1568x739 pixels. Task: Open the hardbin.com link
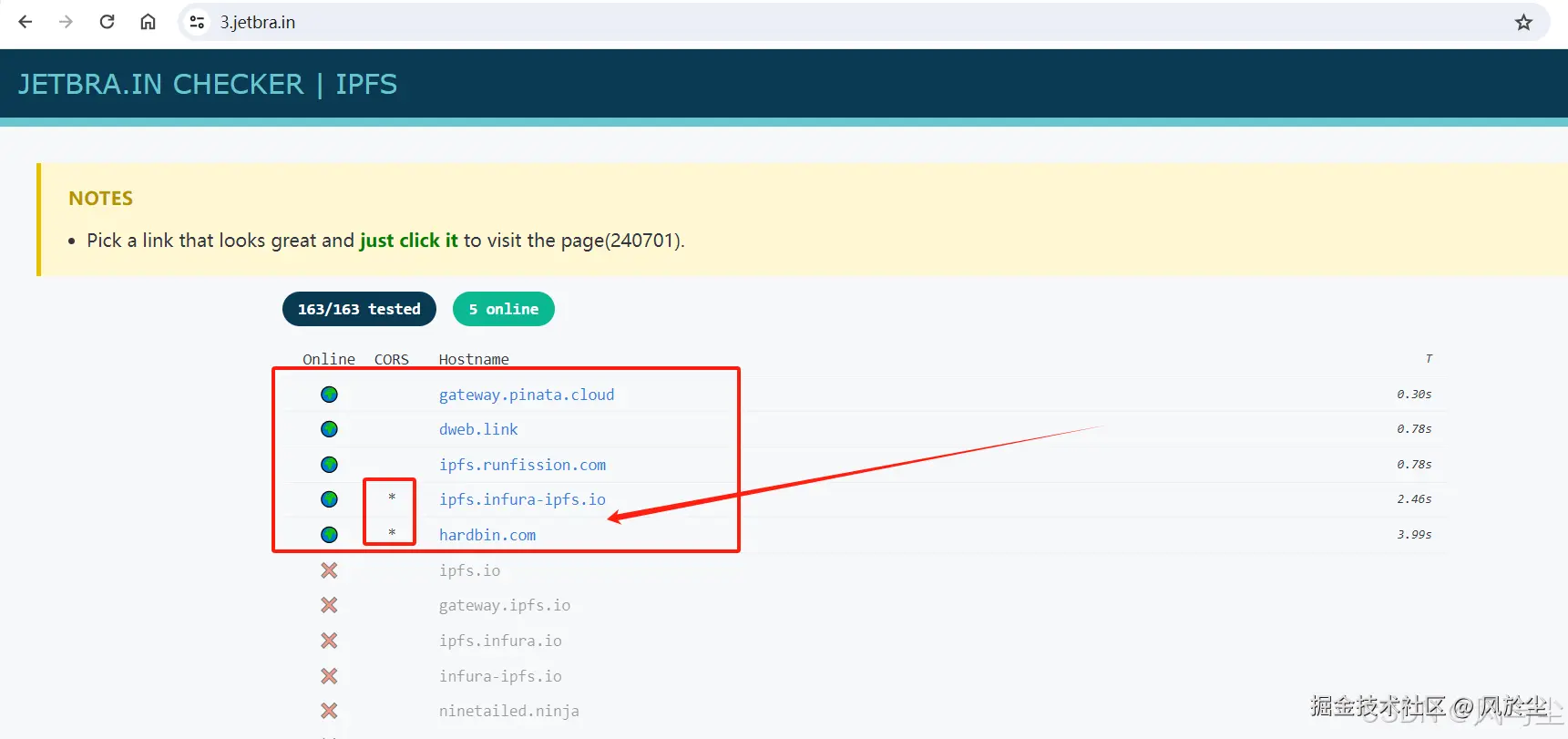coord(487,535)
